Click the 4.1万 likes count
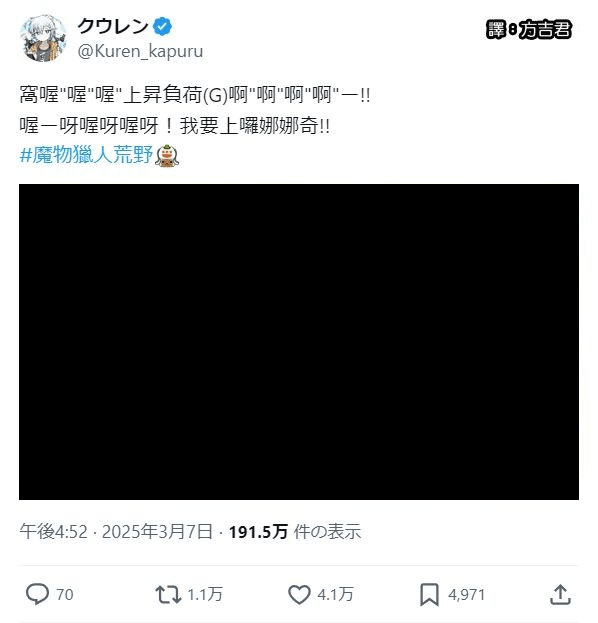Screen dimensions: 598x623 pyautogui.click(x=335, y=595)
